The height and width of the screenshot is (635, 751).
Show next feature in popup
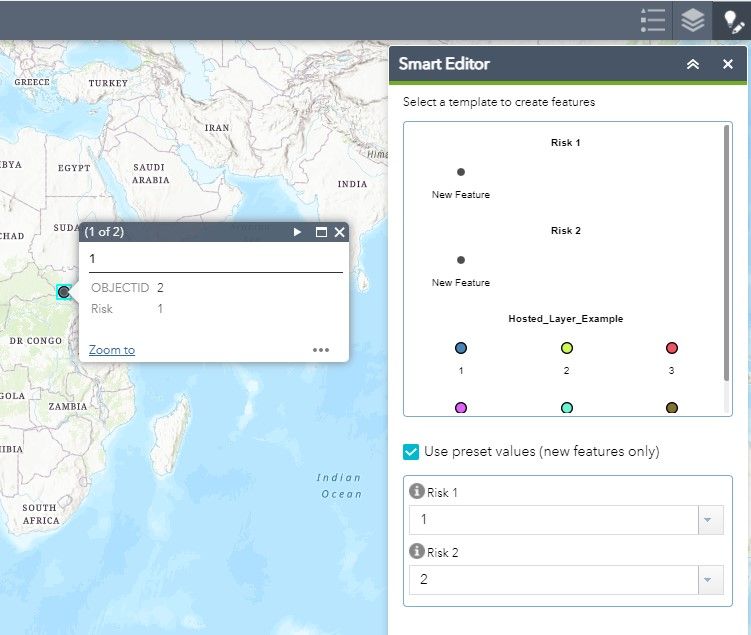[x=297, y=232]
